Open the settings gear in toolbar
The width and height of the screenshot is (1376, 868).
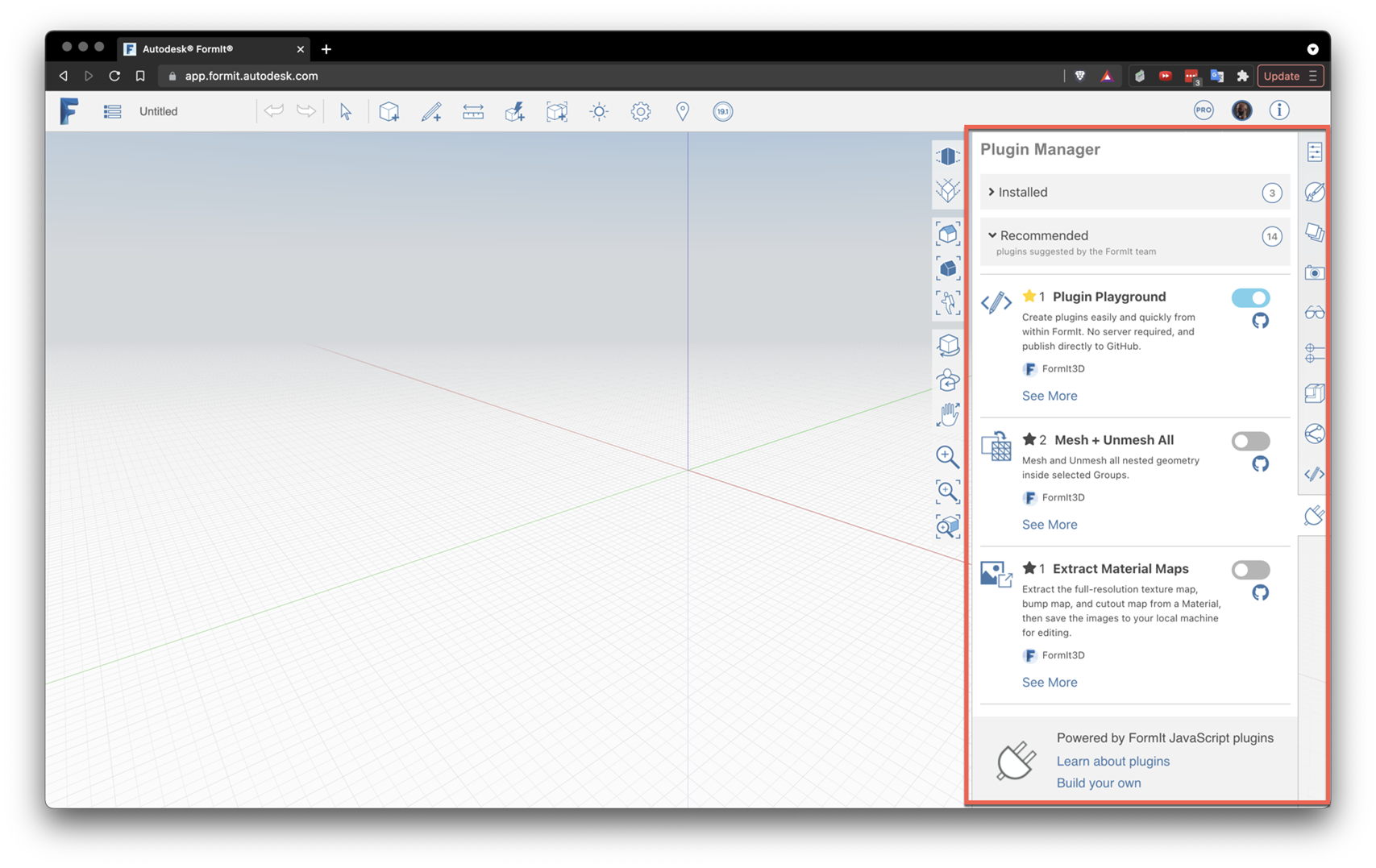[640, 111]
